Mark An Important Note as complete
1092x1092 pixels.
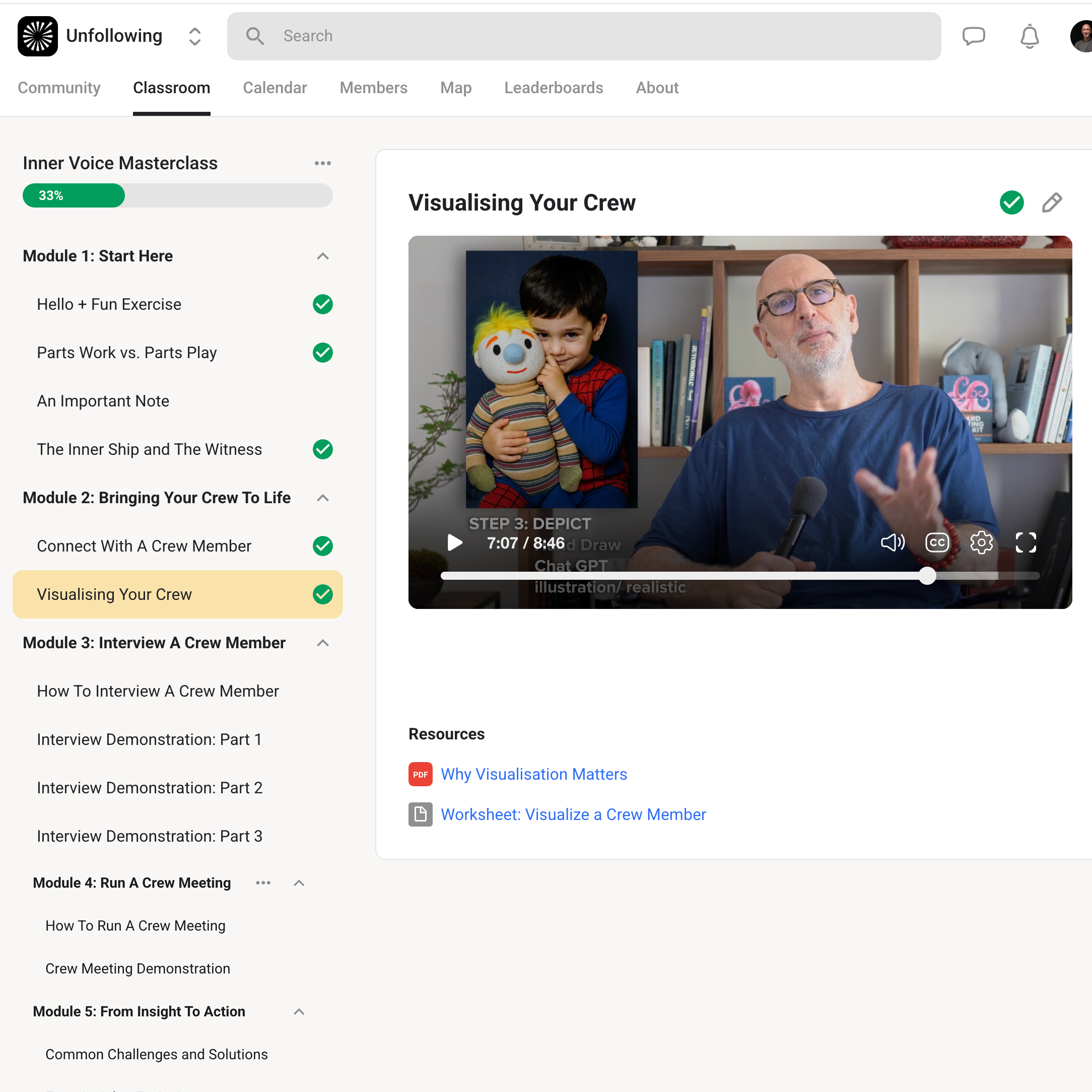pyautogui.click(x=322, y=401)
